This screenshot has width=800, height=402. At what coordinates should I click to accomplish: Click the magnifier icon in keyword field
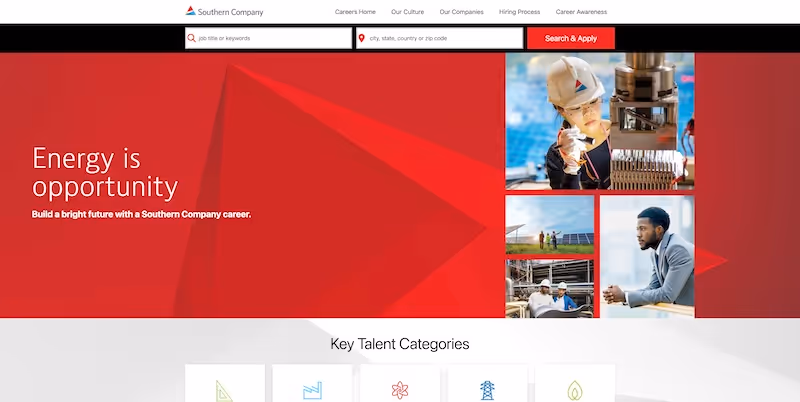(x=191, y=38)
